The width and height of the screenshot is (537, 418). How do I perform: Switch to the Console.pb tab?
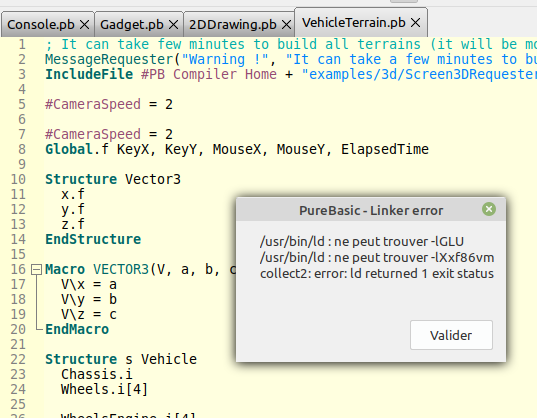tap(40, 25)
